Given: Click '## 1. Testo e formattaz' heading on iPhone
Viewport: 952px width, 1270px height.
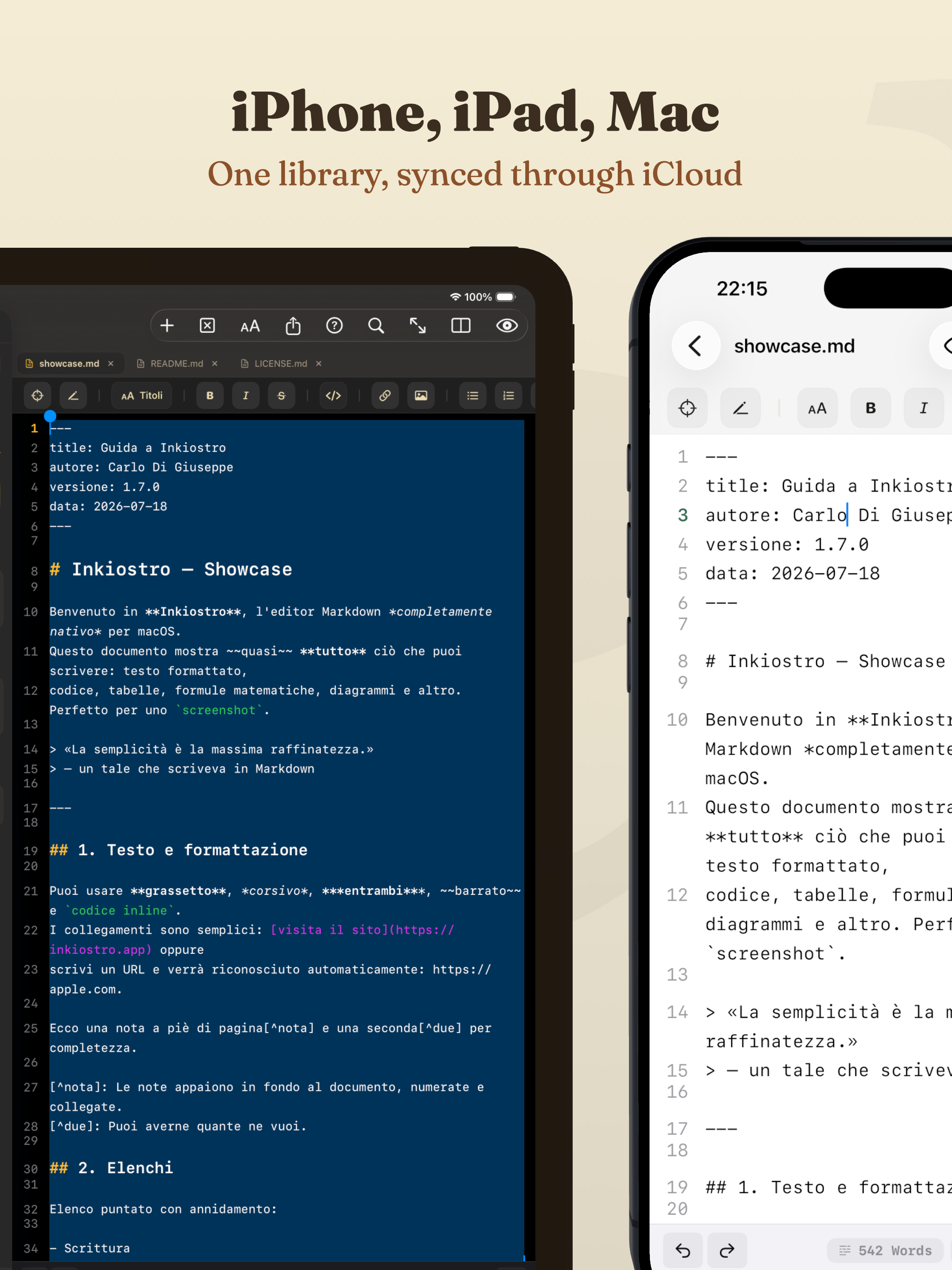Looking at the screenshot, I should pyautogui.click(x=828, y=1187).
